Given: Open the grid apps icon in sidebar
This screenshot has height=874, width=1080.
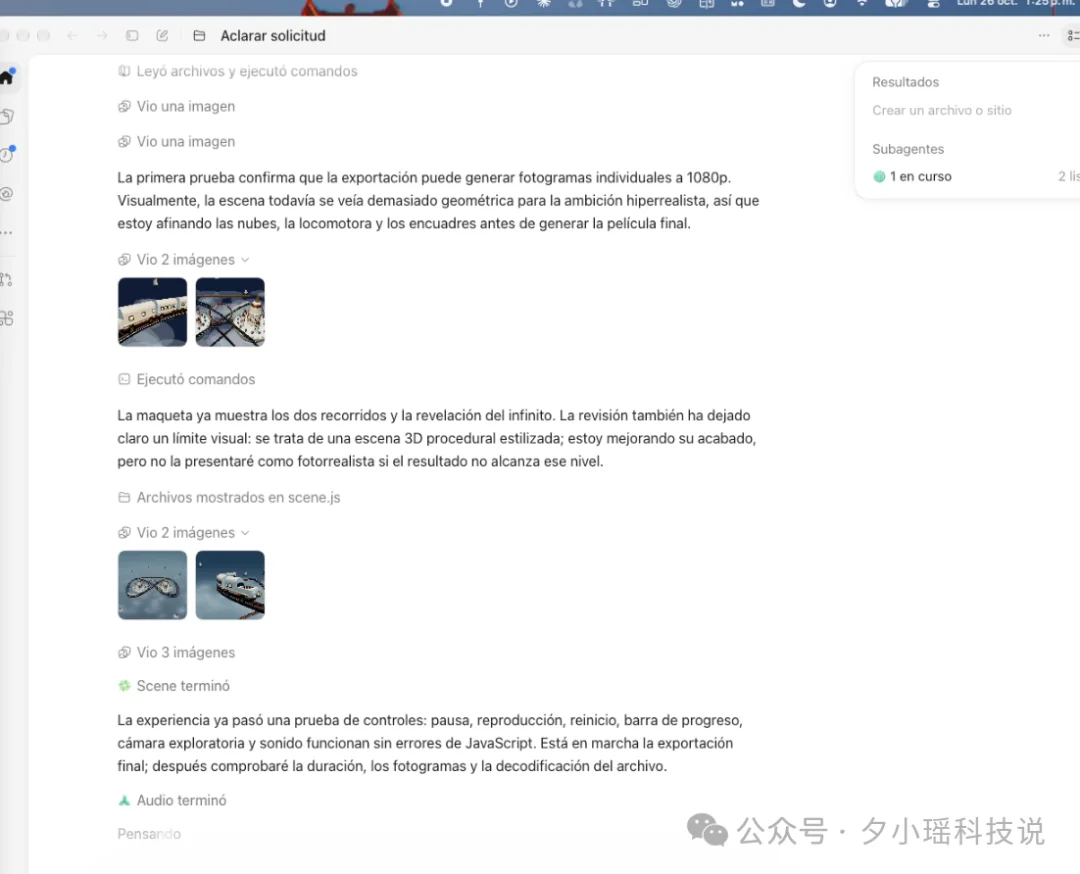Looking at the screenshot, I should tap(7, 318).
